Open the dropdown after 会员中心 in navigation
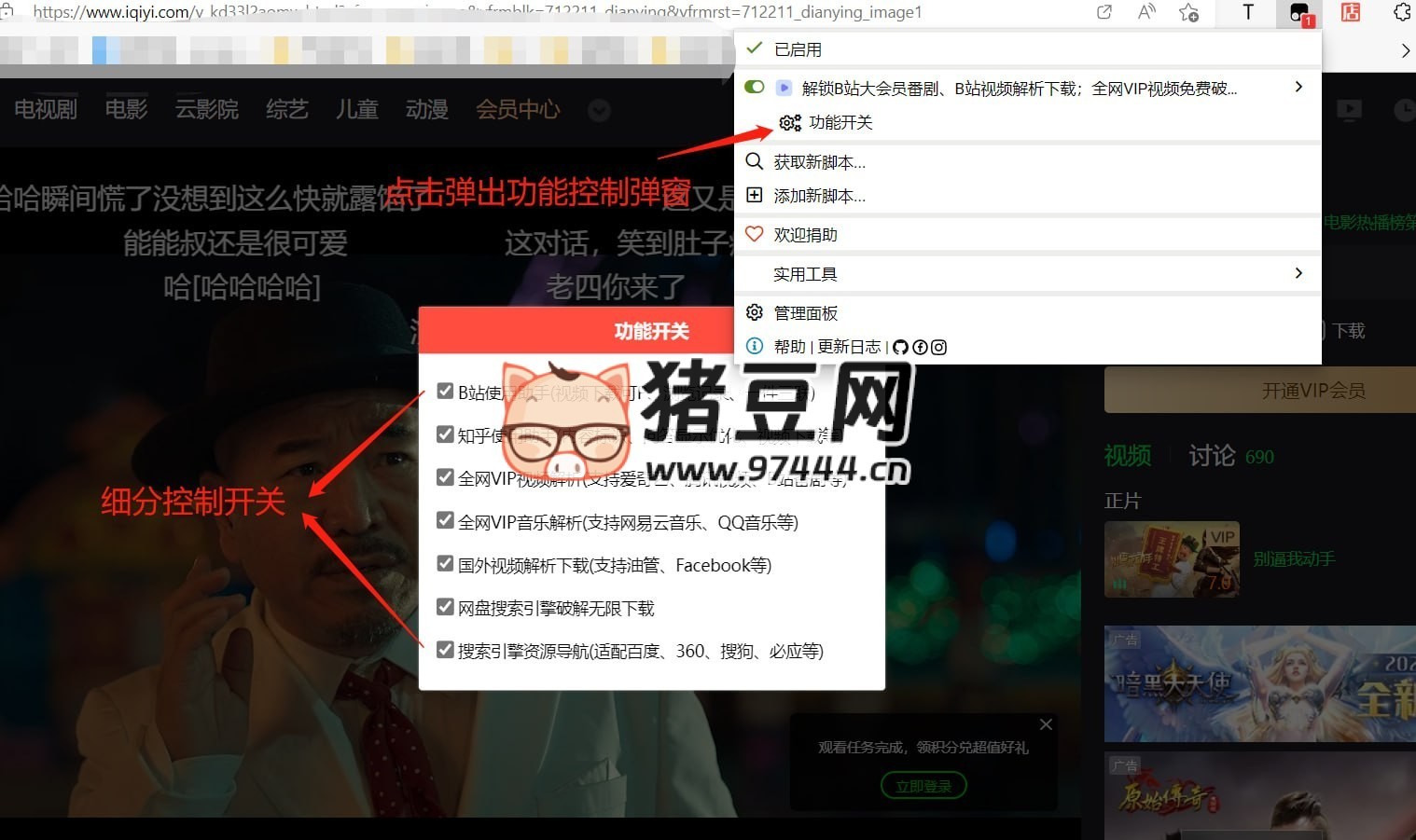The width and height of the screenshot is (1416, 840). (599, 111)
